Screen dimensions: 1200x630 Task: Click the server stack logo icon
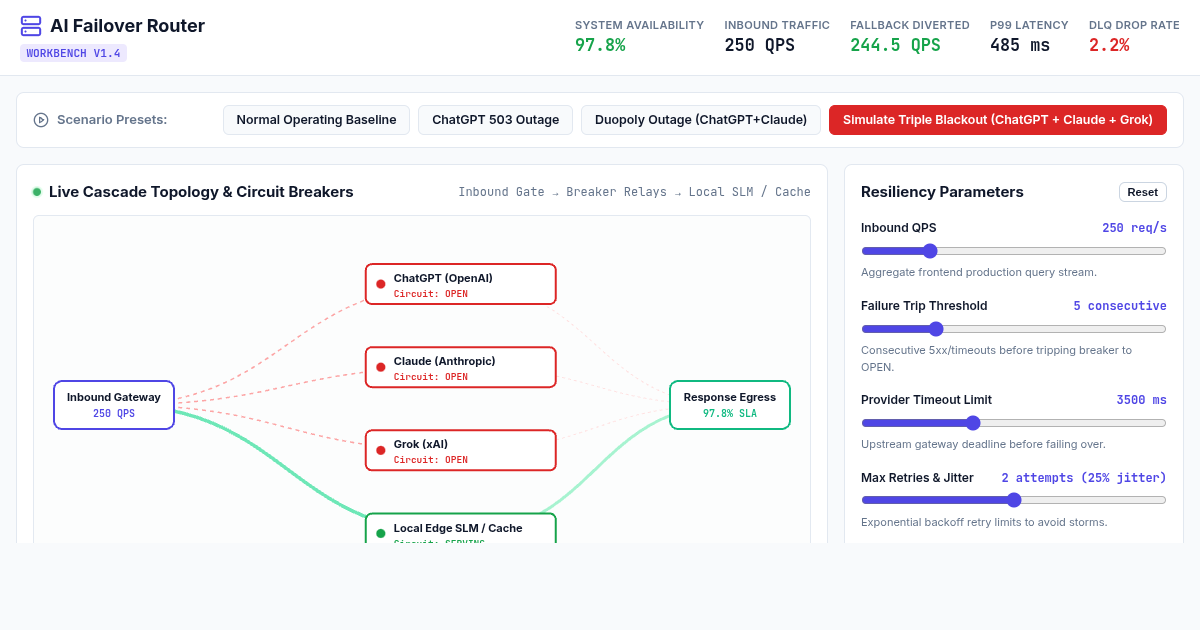(31, 26)
